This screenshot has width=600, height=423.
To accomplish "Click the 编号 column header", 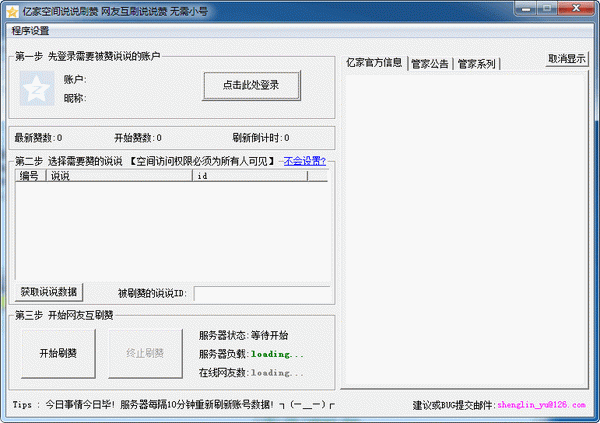I will pyautogui.click(x=30, y=176).
